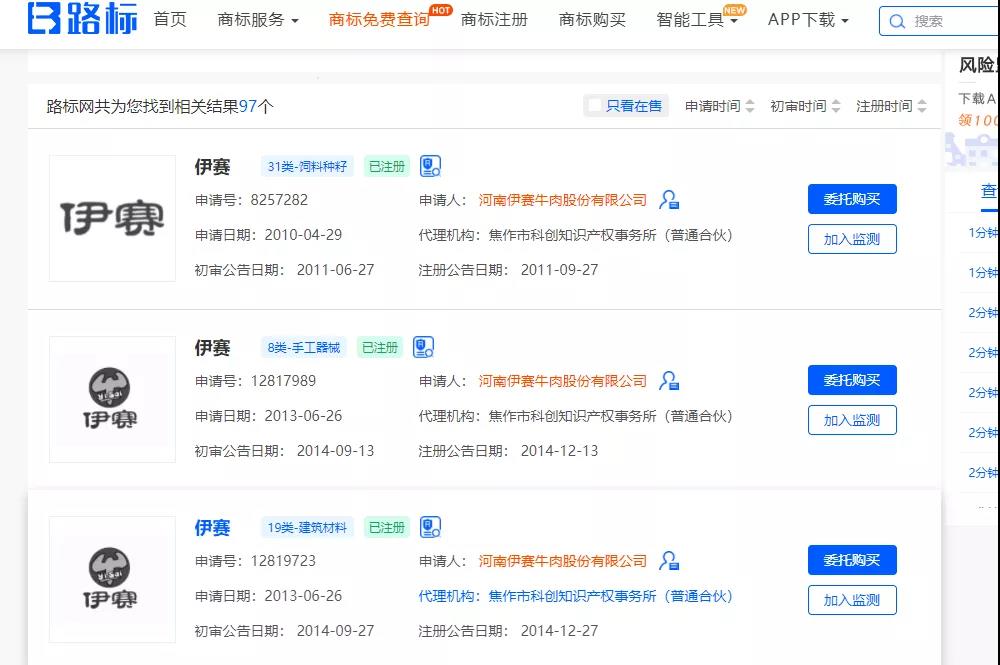Open applicant link in 12817989 row
Image resolution: width=1000 pixels, height=665 pixels.
pyautogui.click(x=562, y=381)
